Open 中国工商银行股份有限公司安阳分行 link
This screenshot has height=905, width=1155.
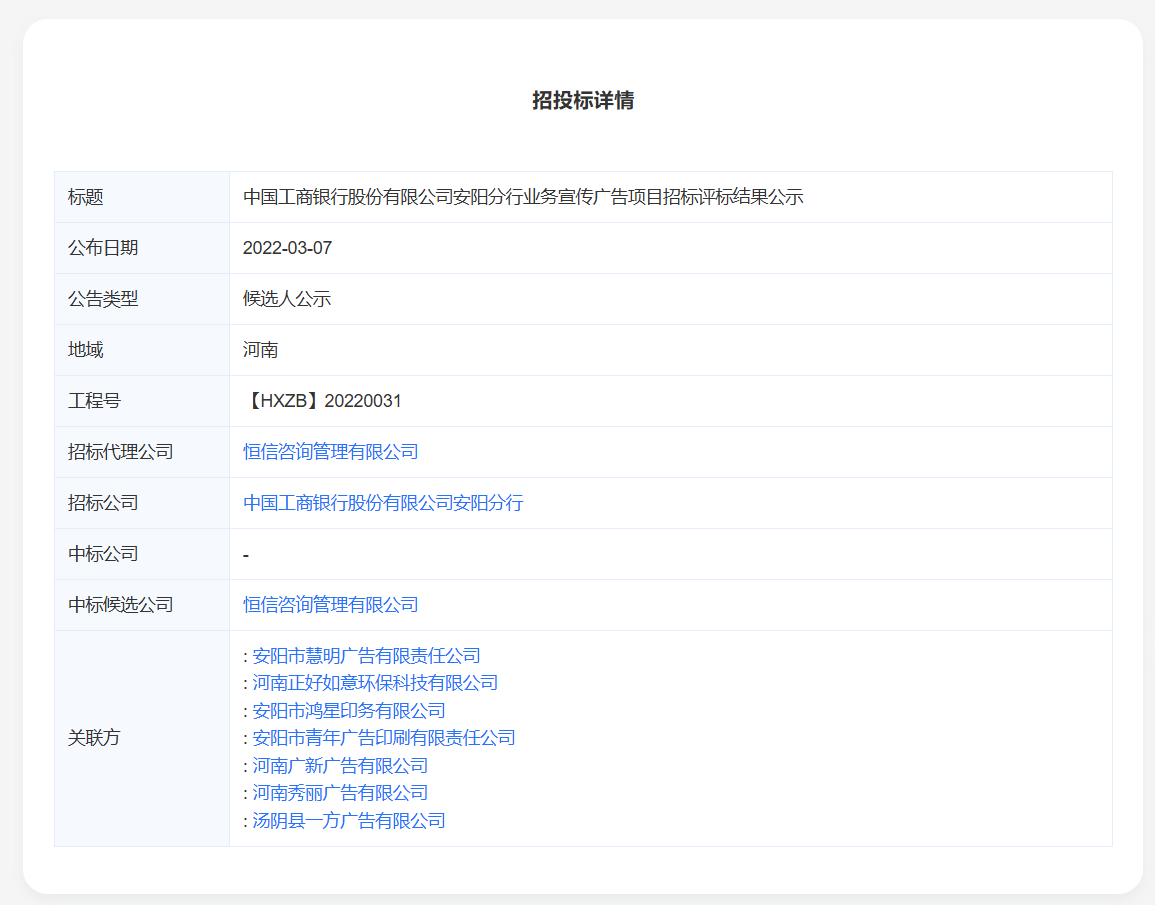[x=383, y=503]
